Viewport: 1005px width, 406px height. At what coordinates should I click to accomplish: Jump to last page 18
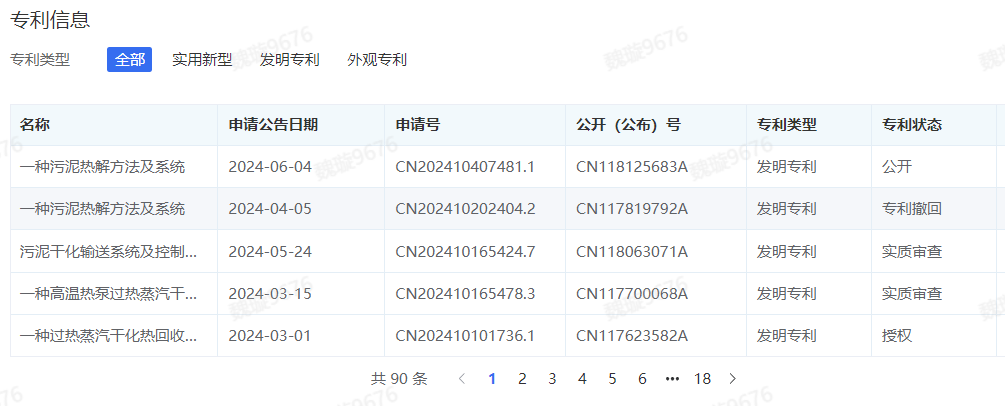pyautogui.click(x=702, y=379)
